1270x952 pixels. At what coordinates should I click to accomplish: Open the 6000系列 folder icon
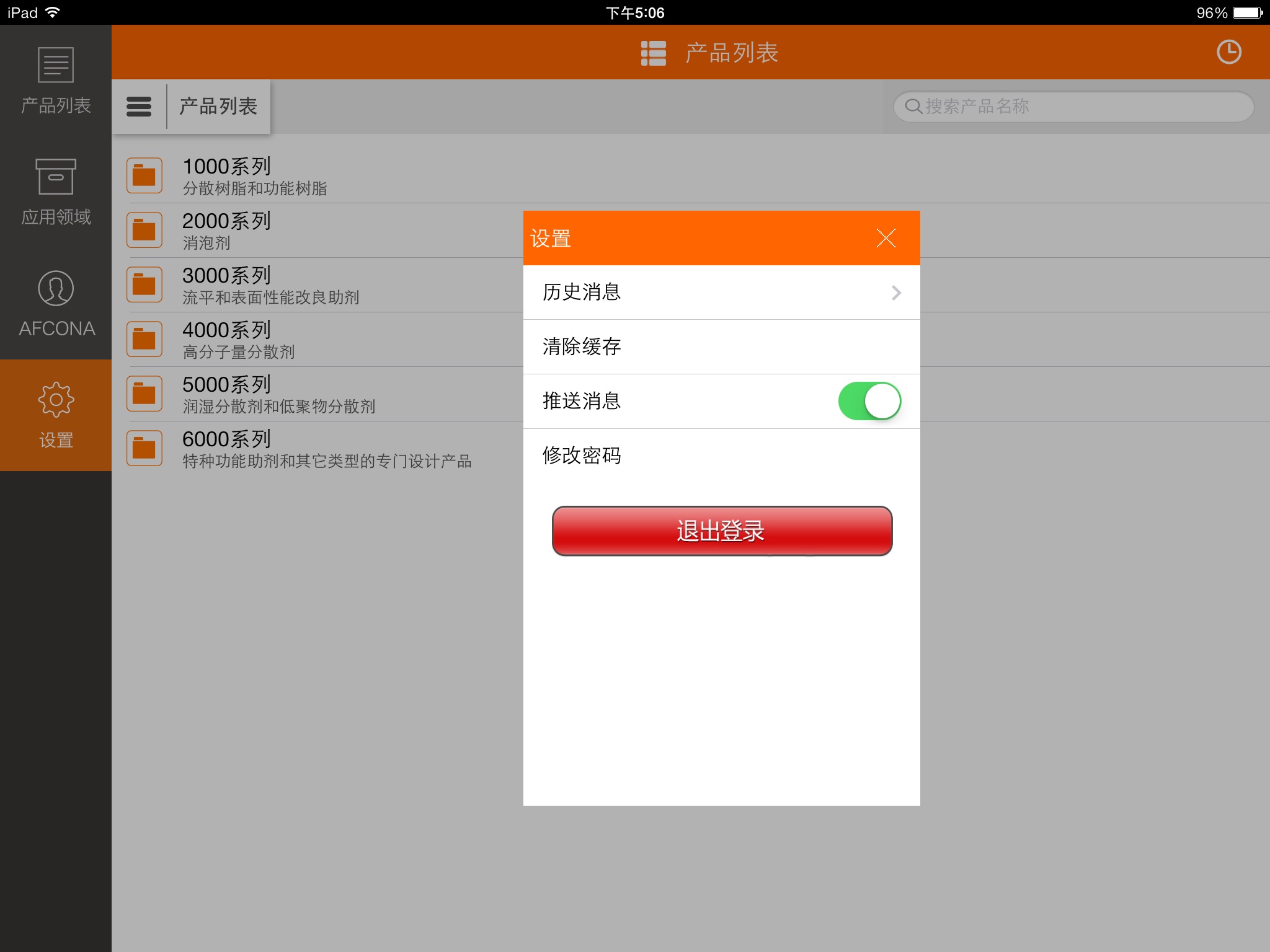[x=144, y=448]
